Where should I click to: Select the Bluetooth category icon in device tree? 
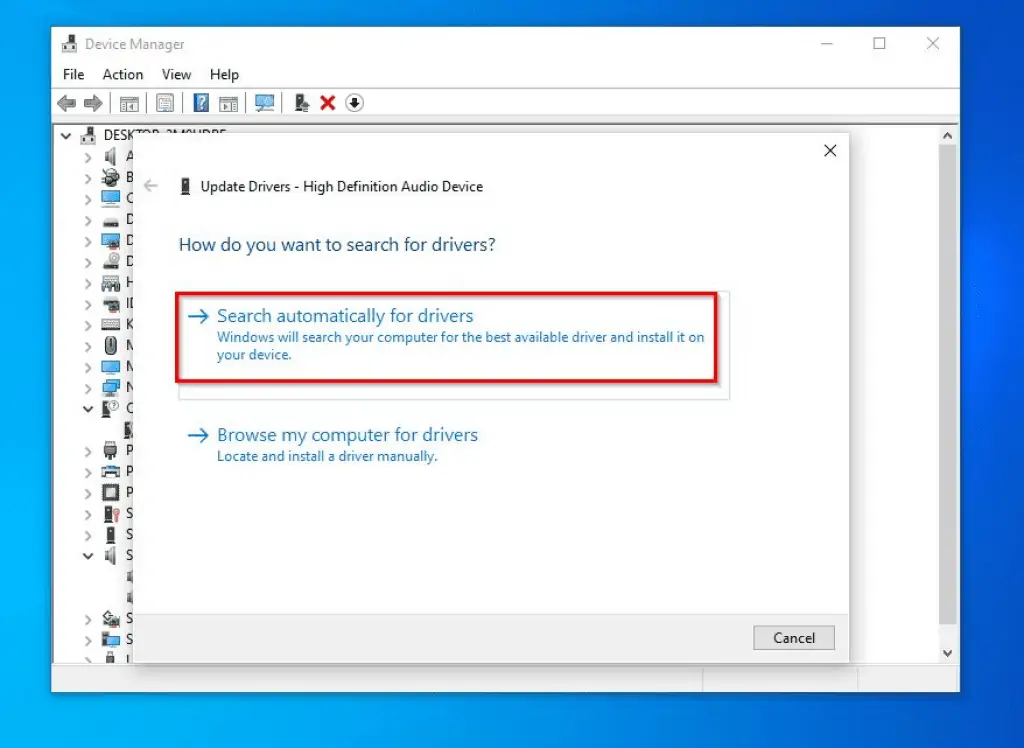tap(110, 177)
